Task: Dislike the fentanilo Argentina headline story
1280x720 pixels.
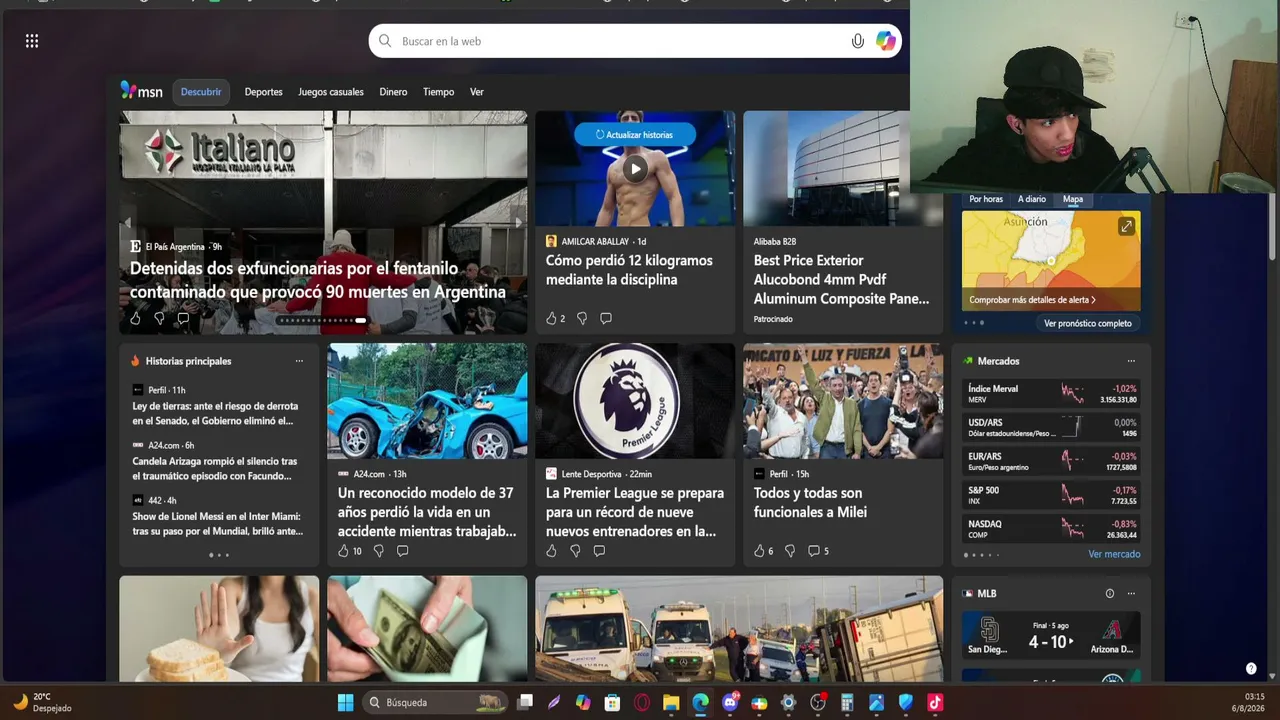Action: tap(159, 318)
